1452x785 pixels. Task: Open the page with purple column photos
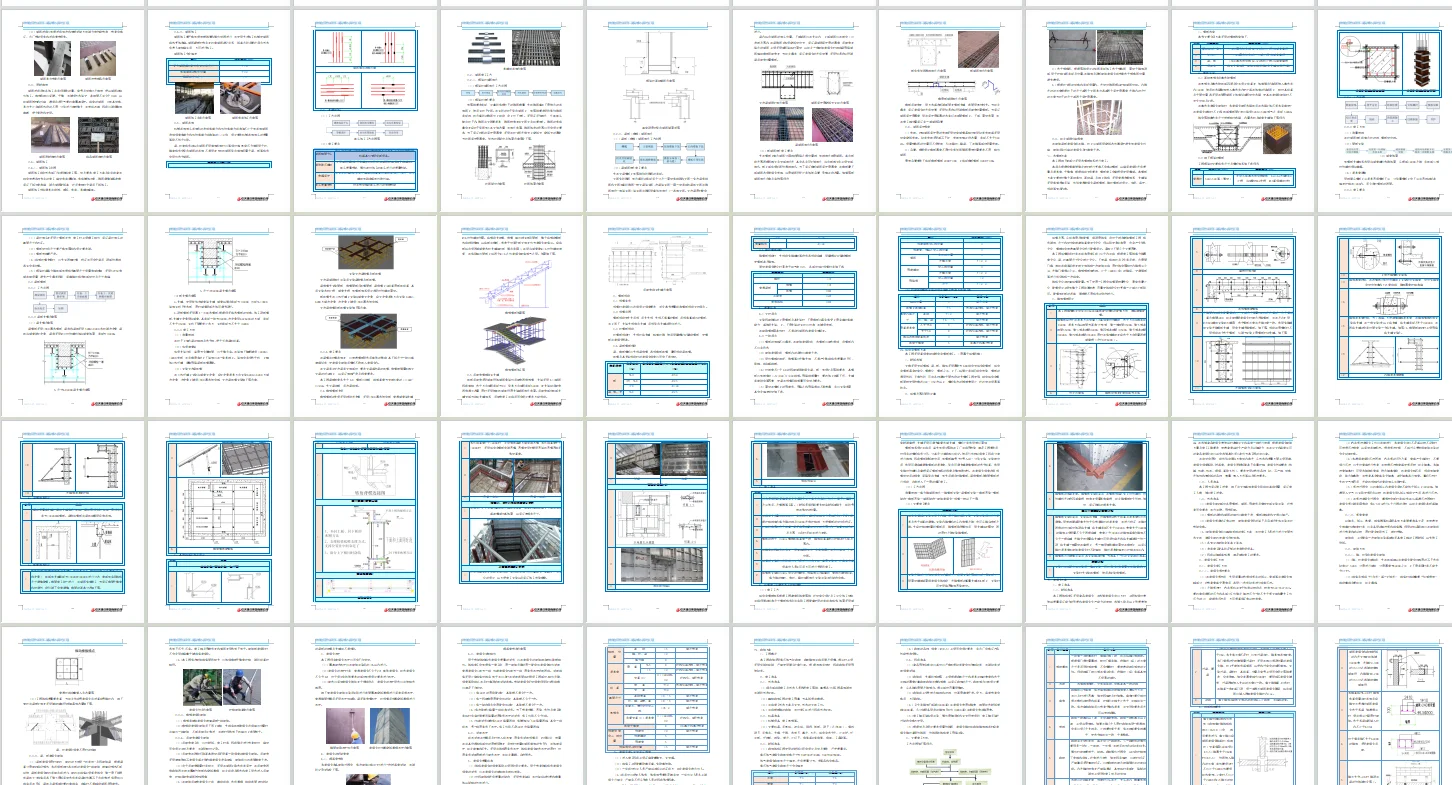pos(364,705)
